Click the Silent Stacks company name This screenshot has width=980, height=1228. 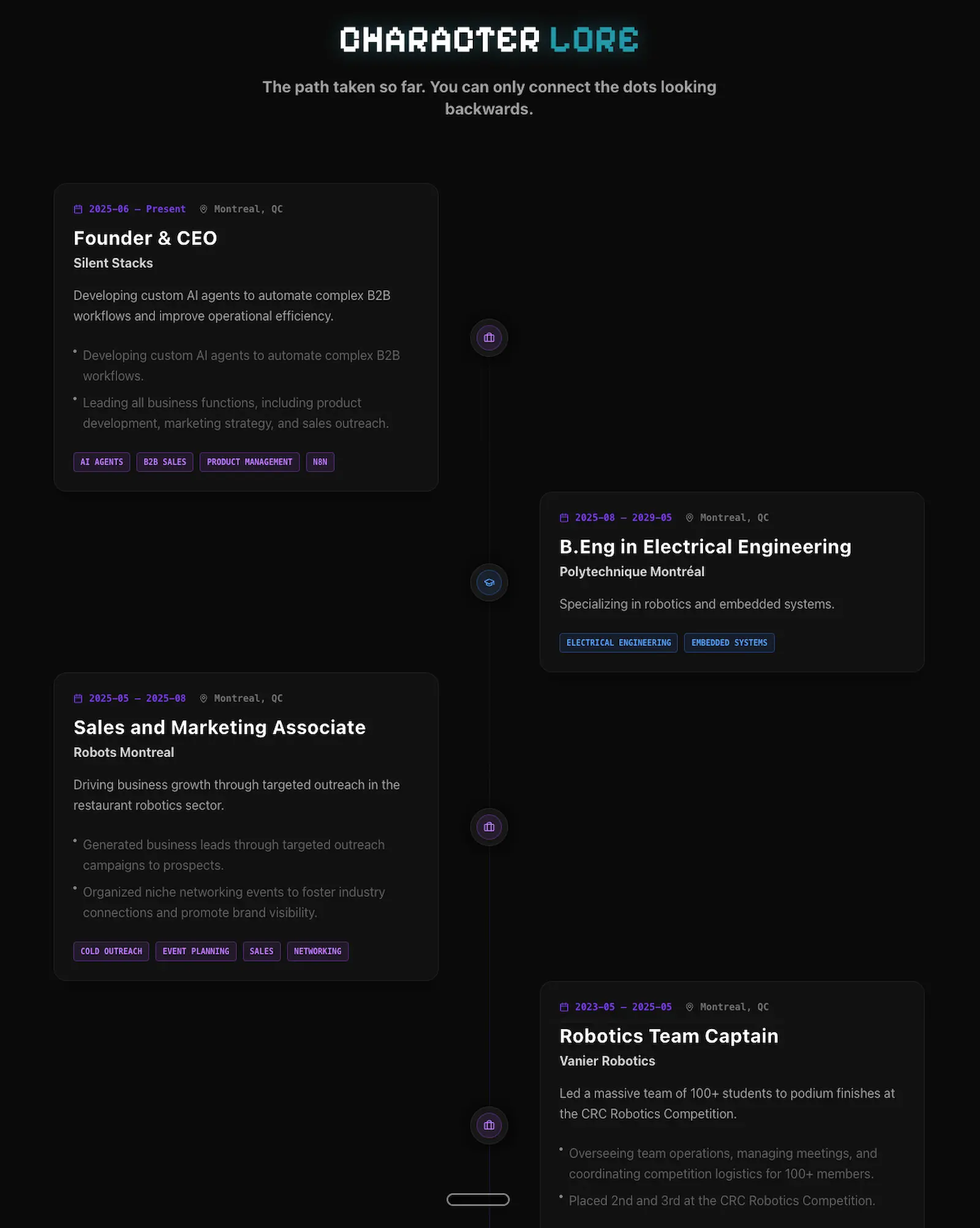113,263
